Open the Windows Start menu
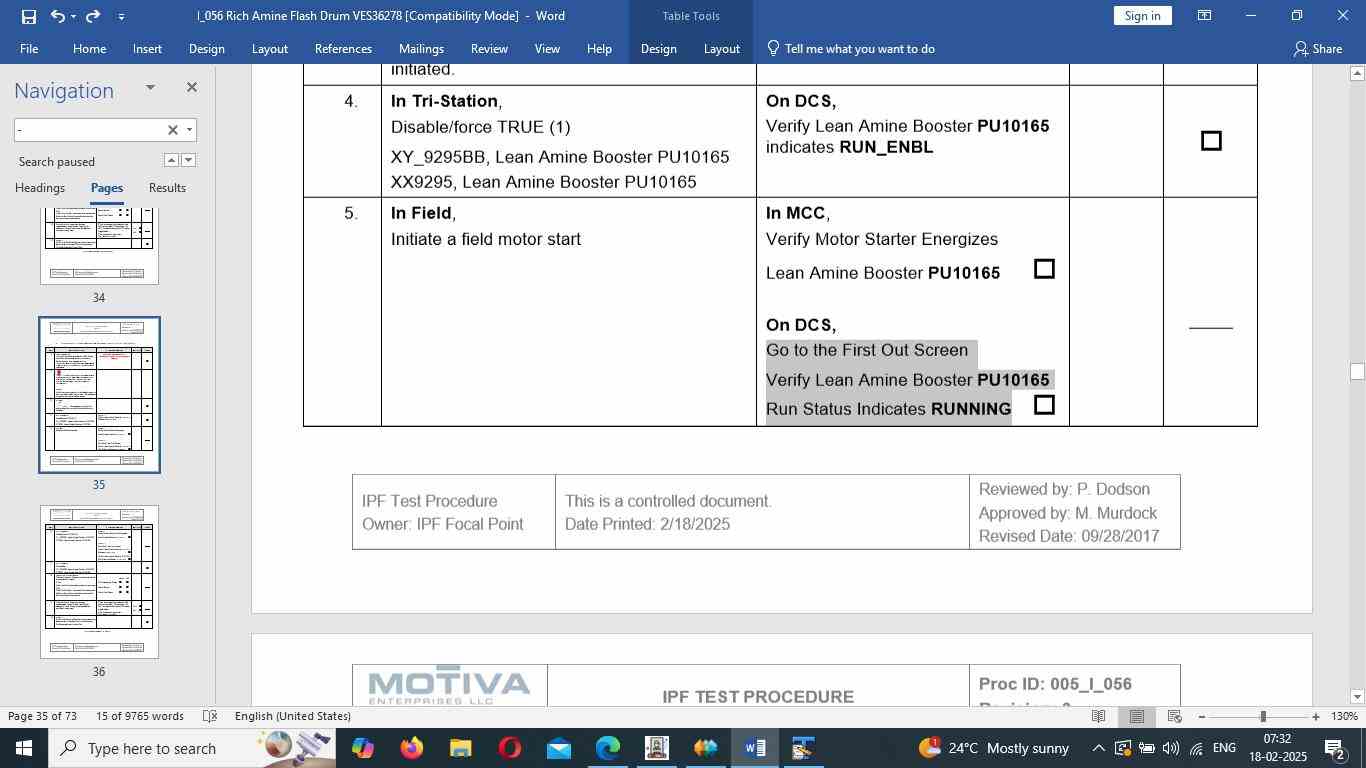 coord(24,748)
